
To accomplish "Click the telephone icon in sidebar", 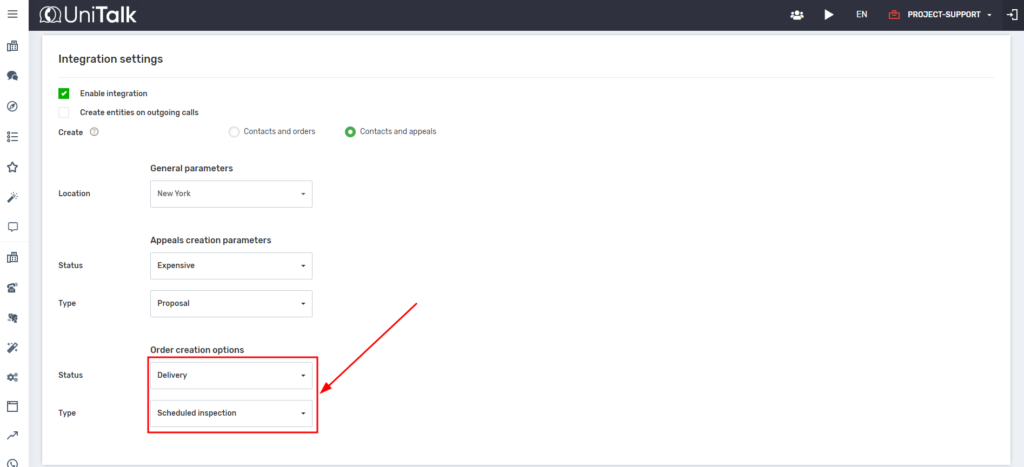I will 13,288.
